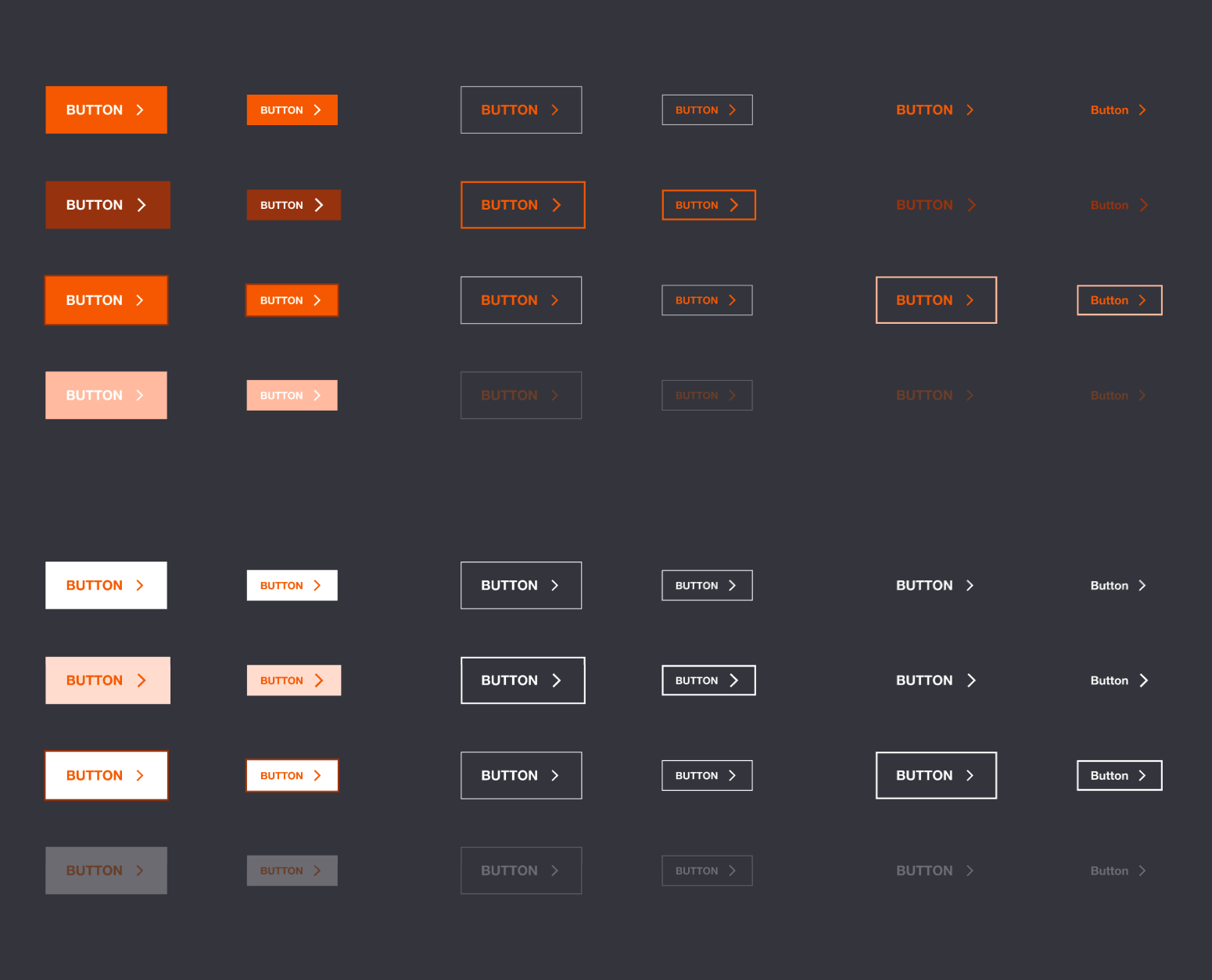Viewport: 1212px width, 980px height.
Task: Click chevron in orange-bordered lowercase 'Button'
Action: [x=1142, y=300]
